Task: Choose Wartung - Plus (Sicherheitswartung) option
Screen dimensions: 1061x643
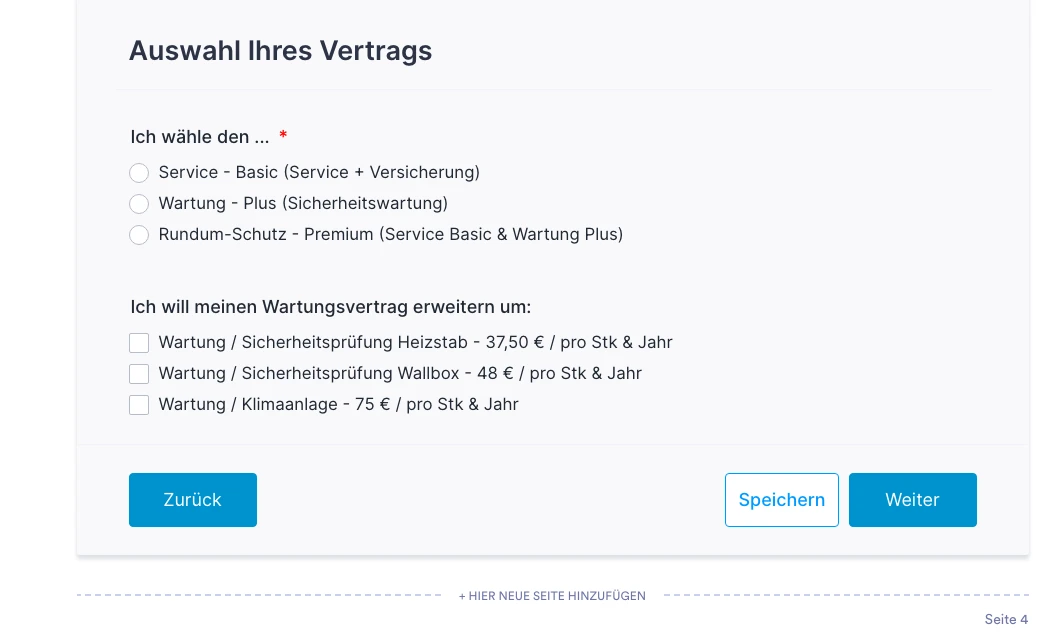Action: (139, 204)
